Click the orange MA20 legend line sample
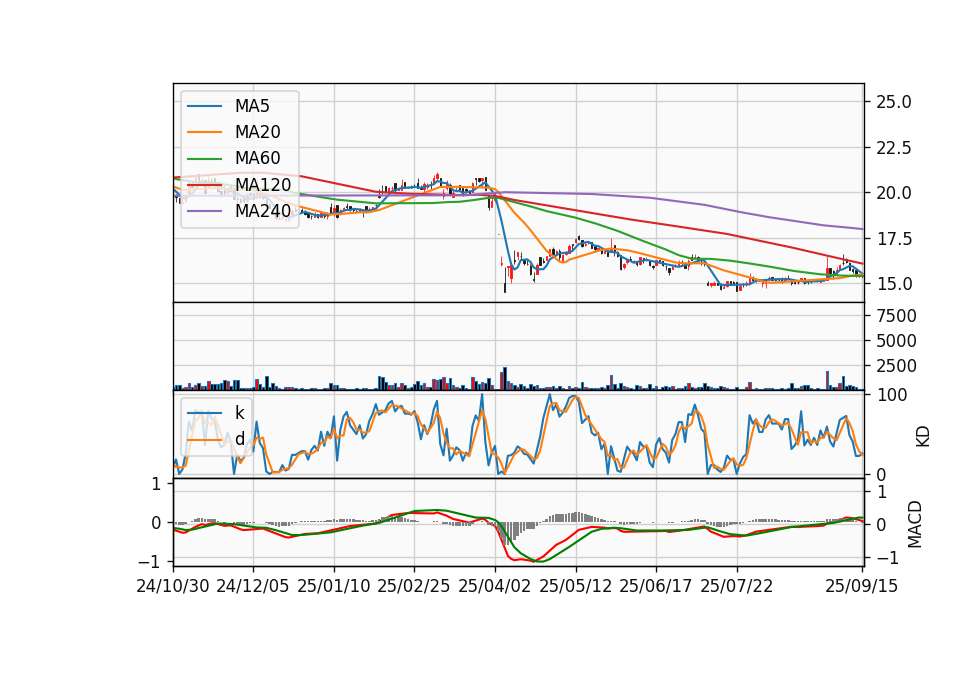960x690 pixels. (204, 133)
